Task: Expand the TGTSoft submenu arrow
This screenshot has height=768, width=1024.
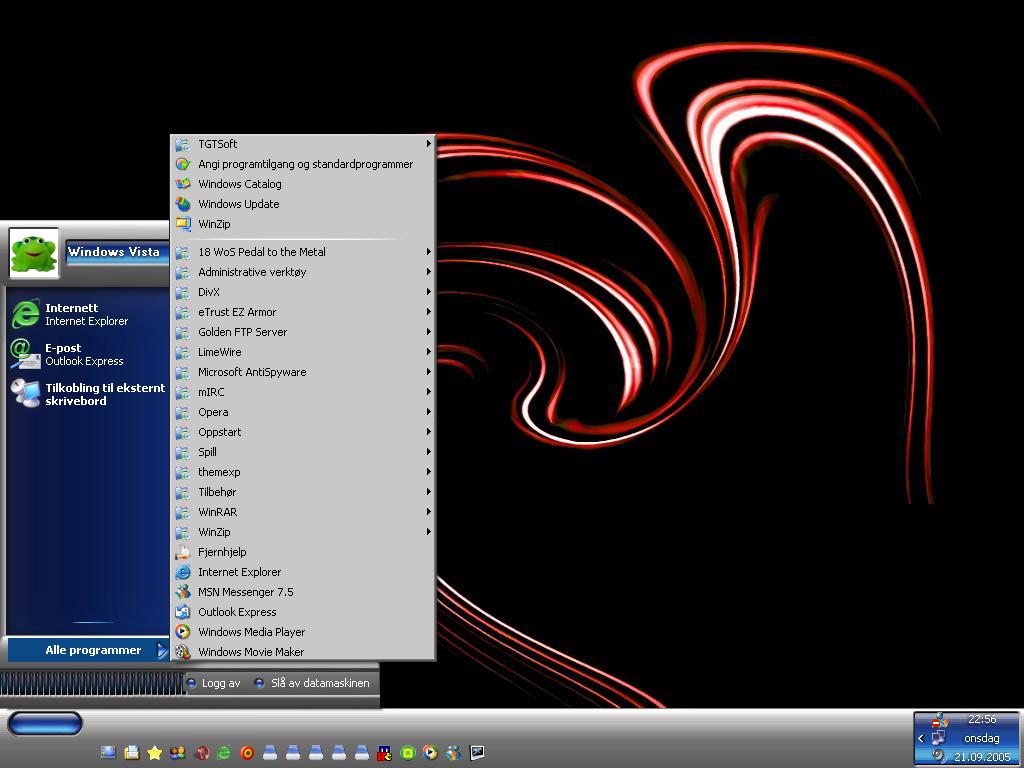Action: (428, 144)
